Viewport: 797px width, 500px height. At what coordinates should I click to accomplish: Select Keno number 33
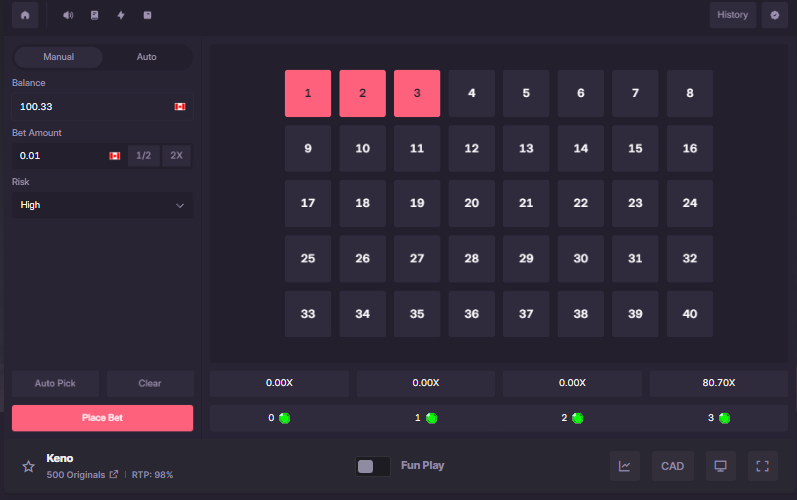pos(308,314)
